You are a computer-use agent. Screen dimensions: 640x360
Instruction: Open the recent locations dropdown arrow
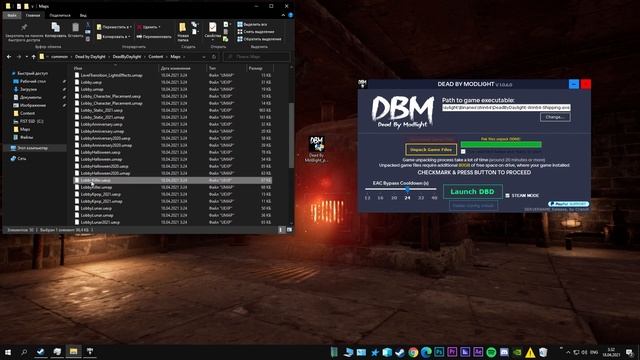coord(27,57)
